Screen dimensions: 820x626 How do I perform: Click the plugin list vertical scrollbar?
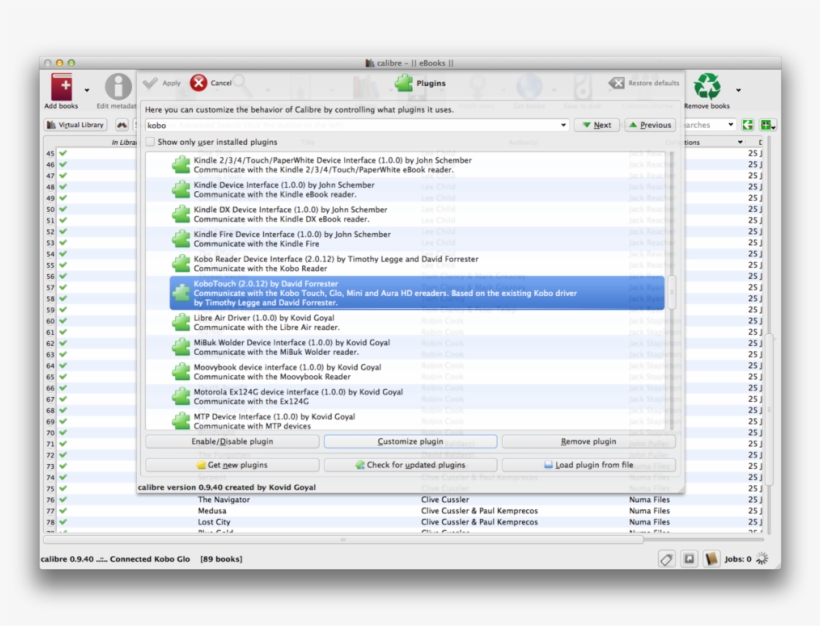(x=671, y=291)
